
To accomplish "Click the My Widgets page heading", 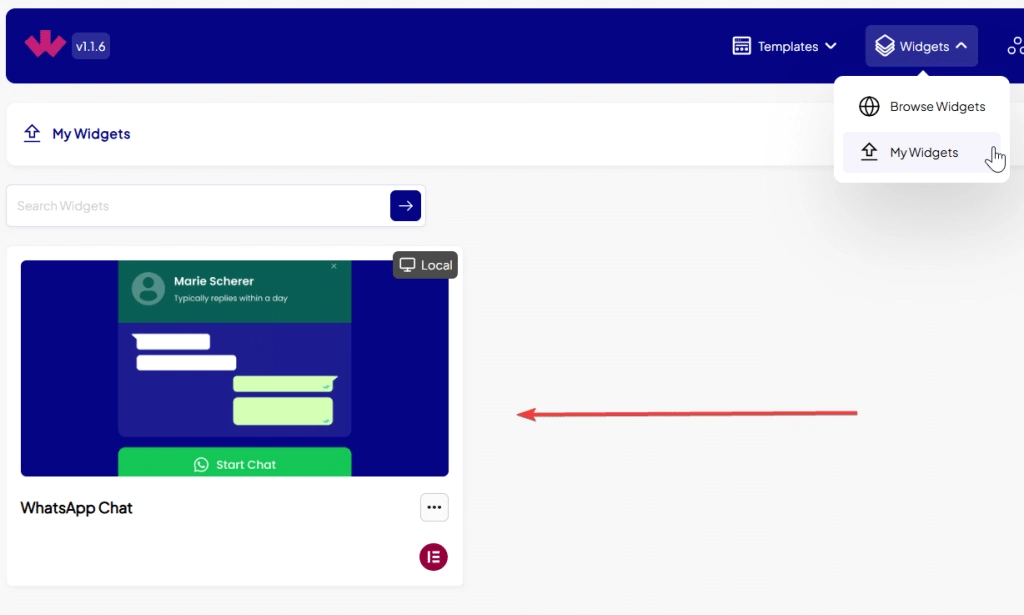I will pos(91,134).
